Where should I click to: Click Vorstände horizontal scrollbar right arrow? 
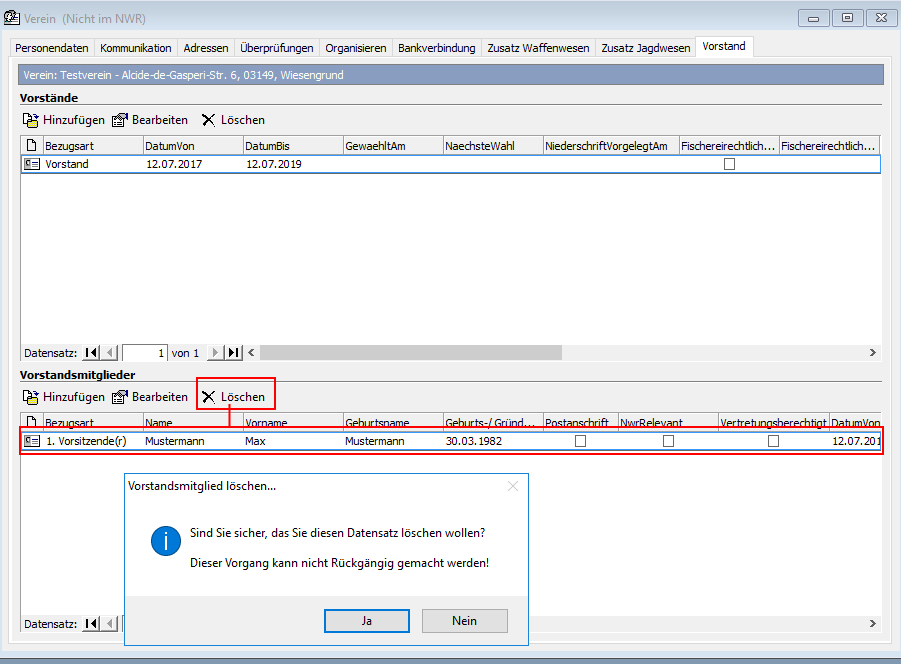click(872, 352)
